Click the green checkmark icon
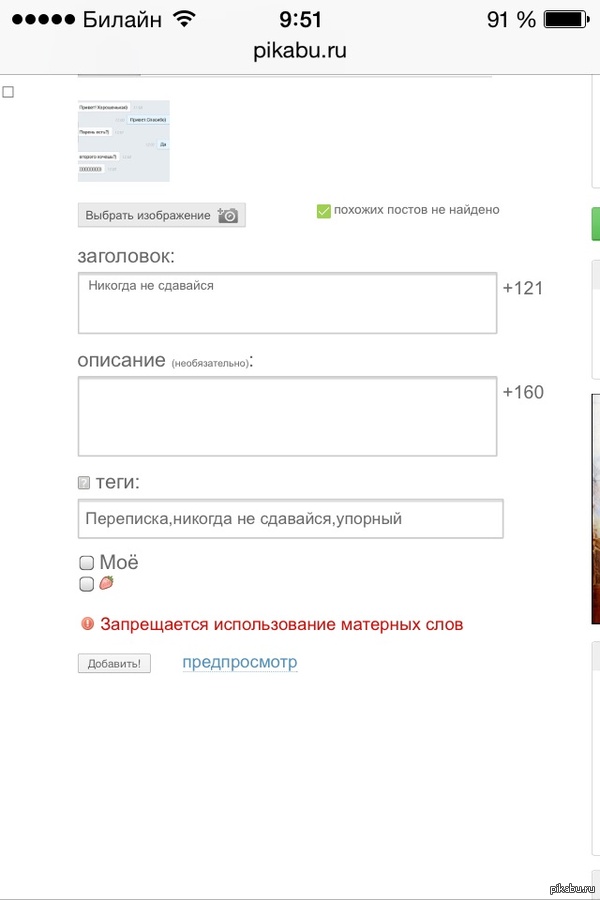This screenshot has width=600, height=900. tap(323, 210)
